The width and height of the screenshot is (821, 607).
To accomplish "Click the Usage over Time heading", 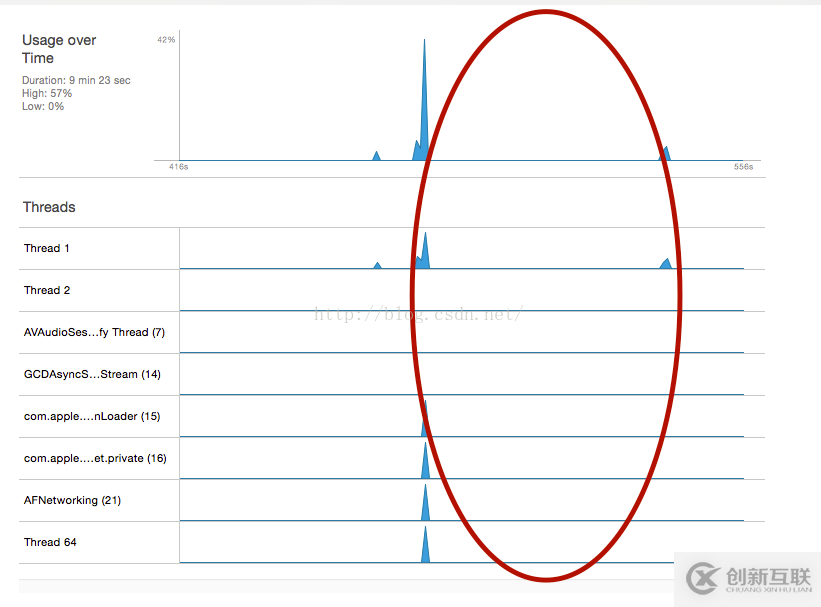I will coord(59,49).
